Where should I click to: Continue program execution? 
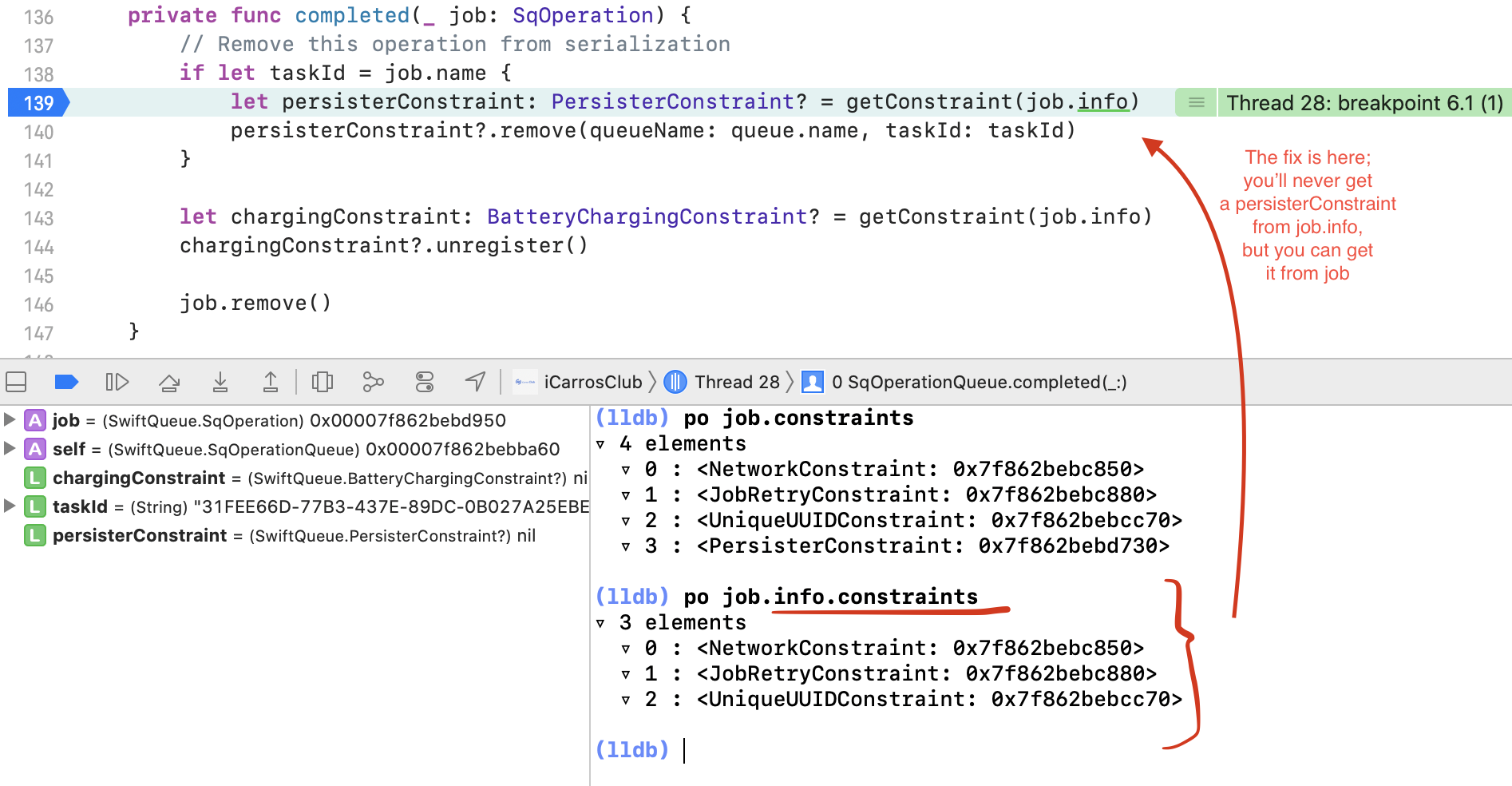117,382
